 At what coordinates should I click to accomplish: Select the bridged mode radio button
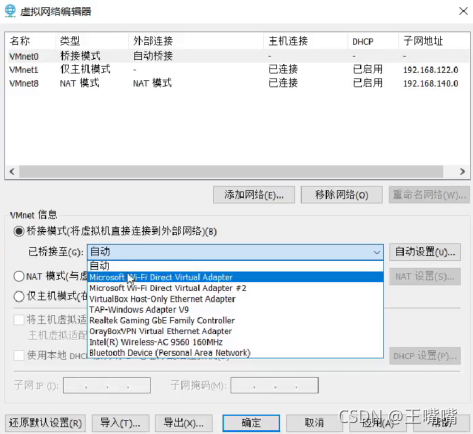19,231
